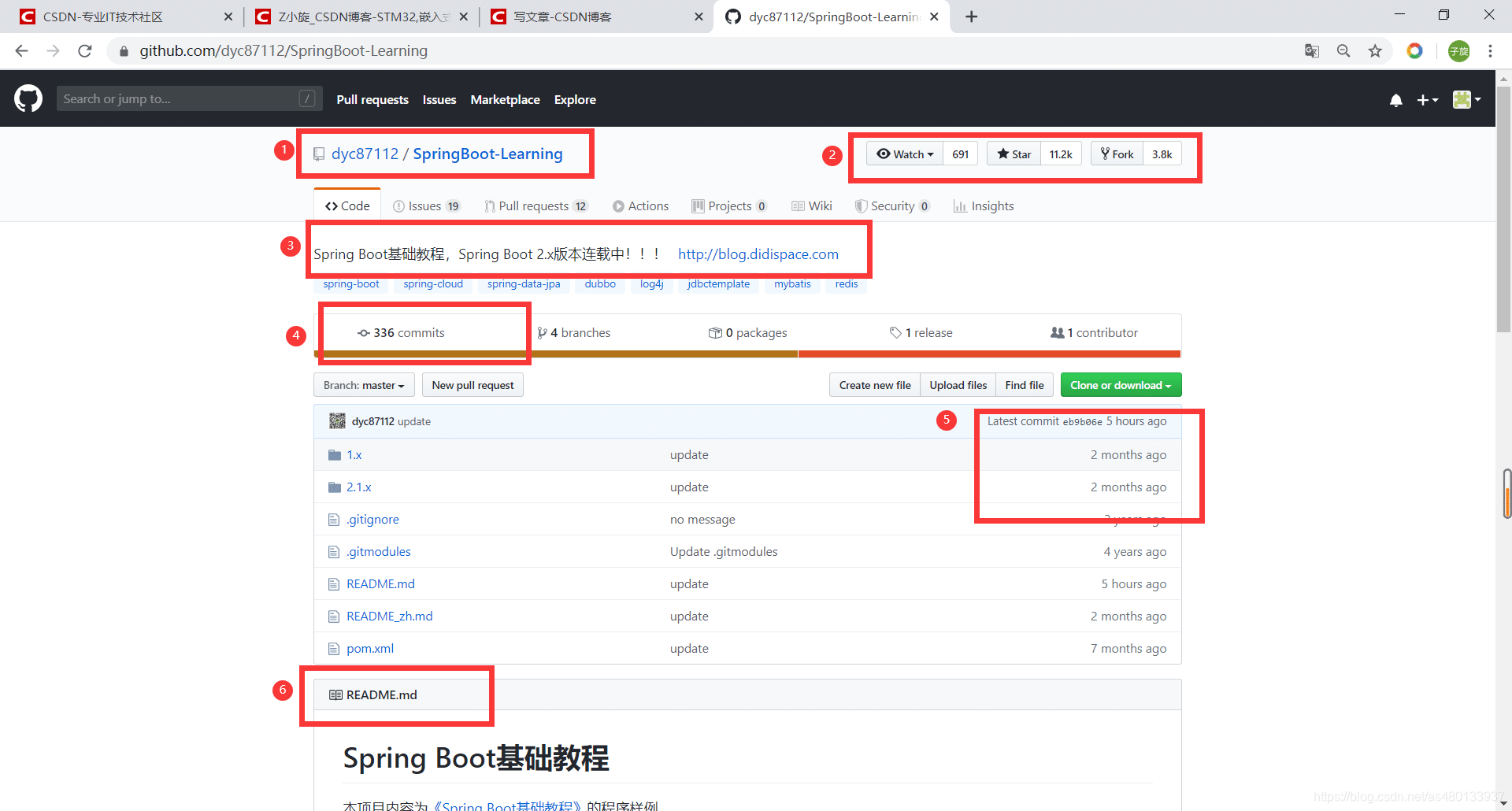Open a new browser tab
Viewport: 1512px width, 811px height.
click(x=972, y=17)
